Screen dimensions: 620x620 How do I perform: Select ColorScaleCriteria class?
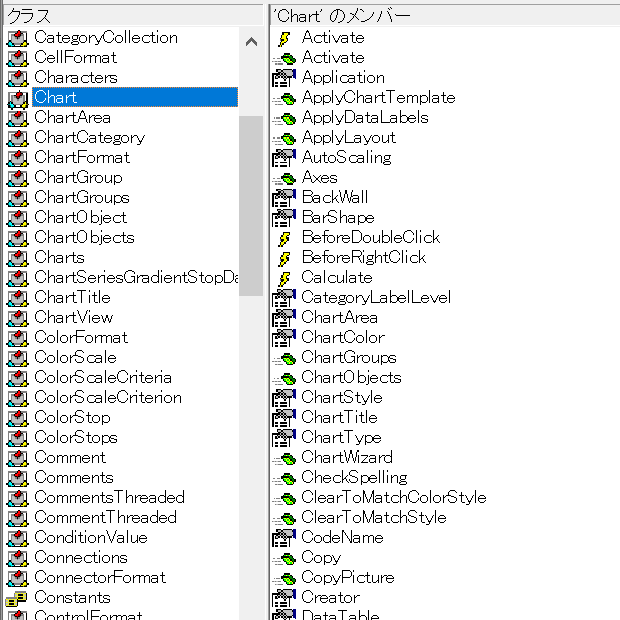pos(103,377)
